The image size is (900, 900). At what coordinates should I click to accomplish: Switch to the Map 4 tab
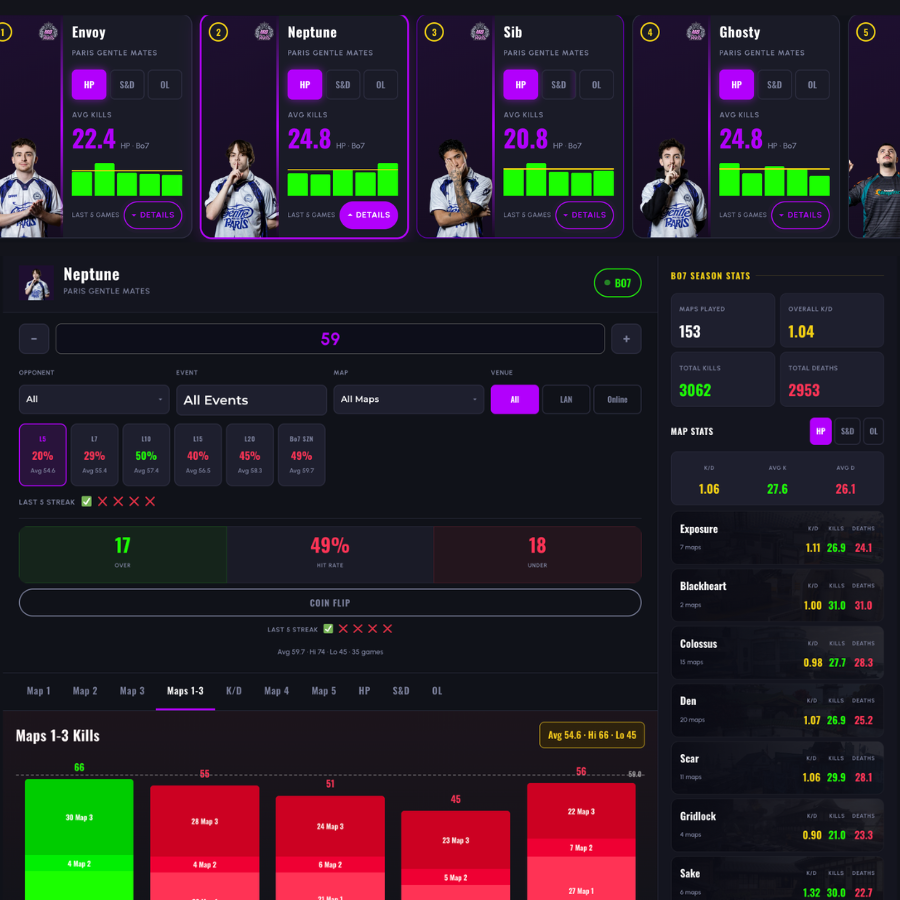(x=276, y=691)
